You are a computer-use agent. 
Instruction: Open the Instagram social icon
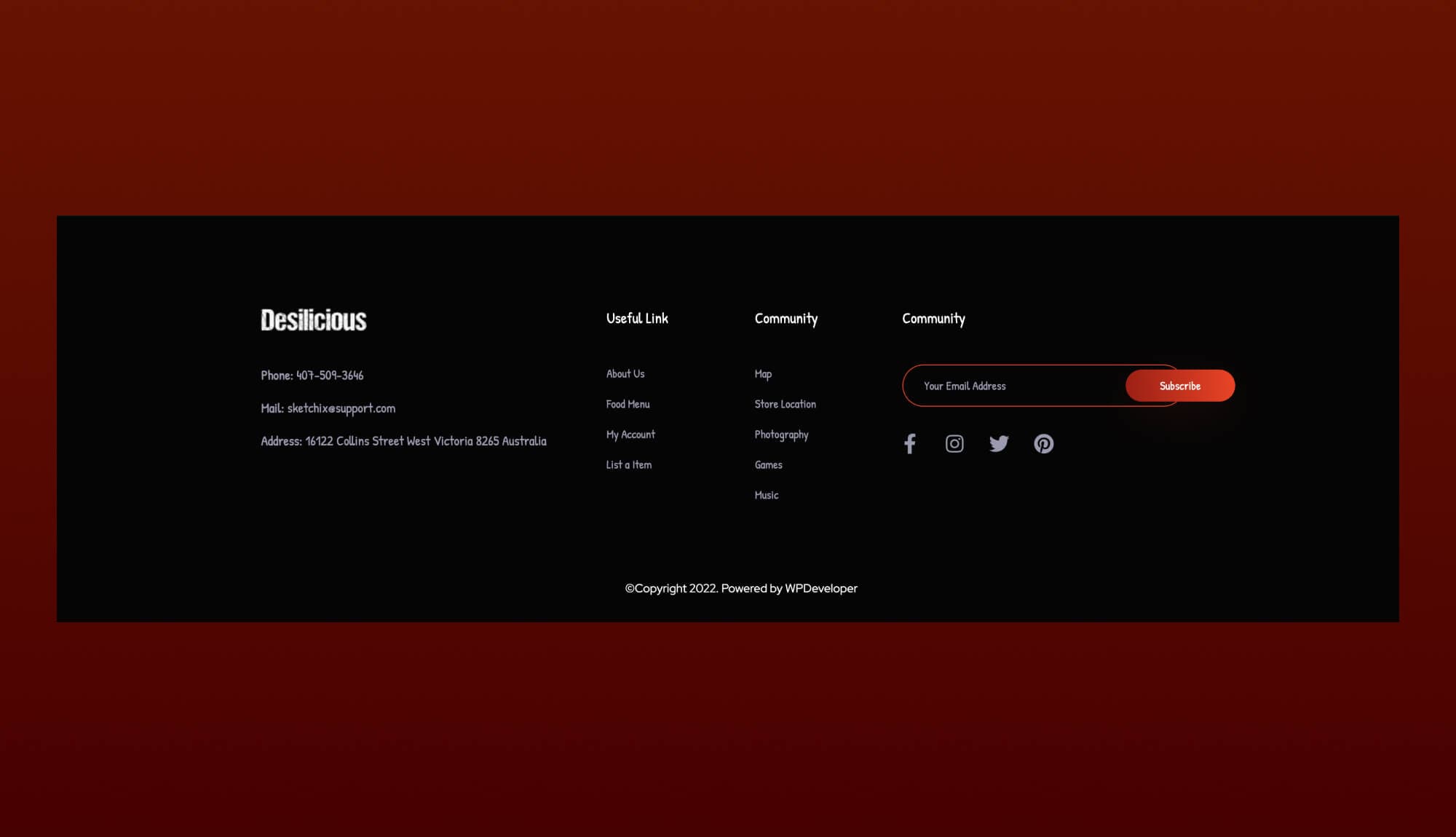coord(954,444)
